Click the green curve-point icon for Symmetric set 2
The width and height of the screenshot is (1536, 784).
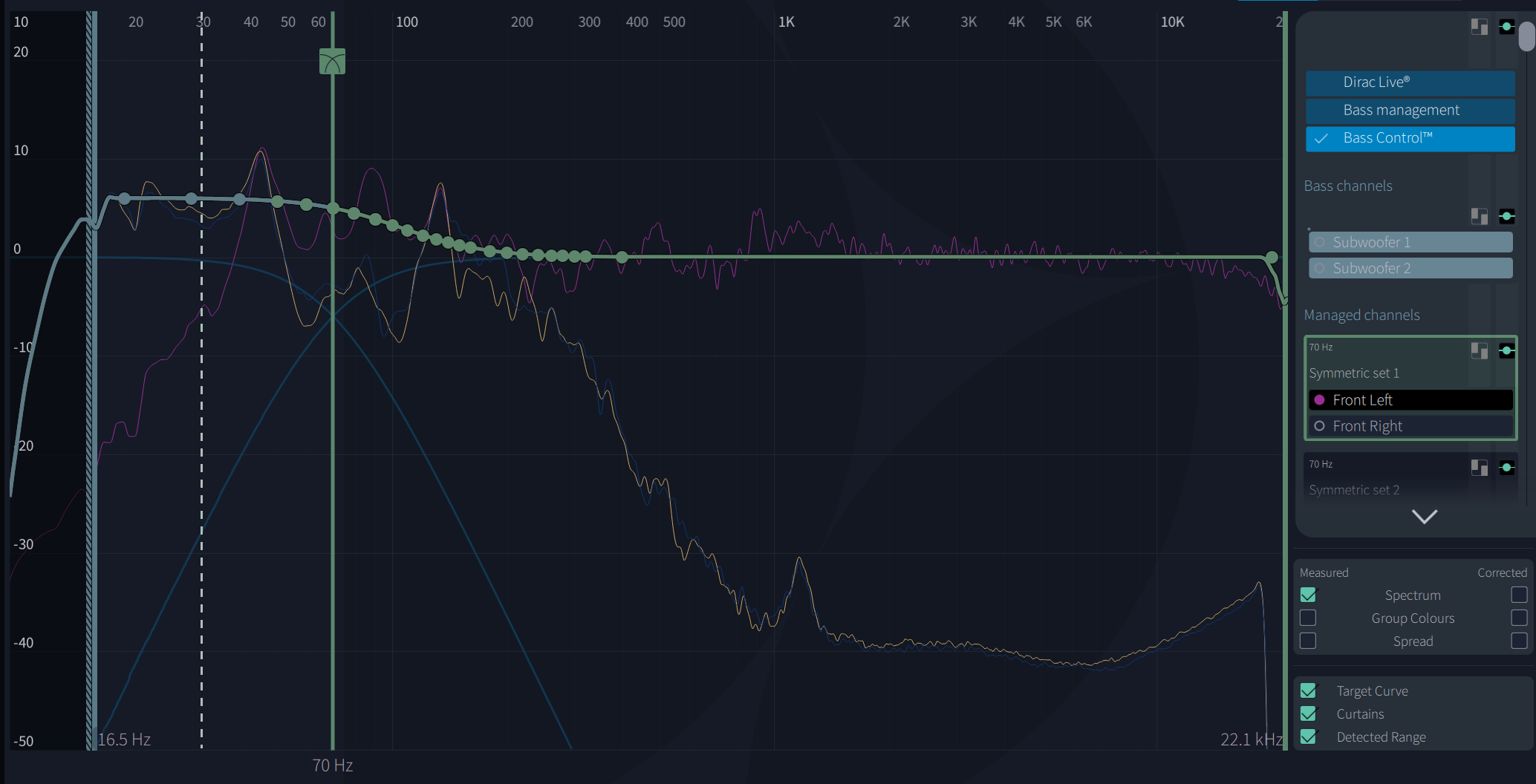[x=1506, y=467]
